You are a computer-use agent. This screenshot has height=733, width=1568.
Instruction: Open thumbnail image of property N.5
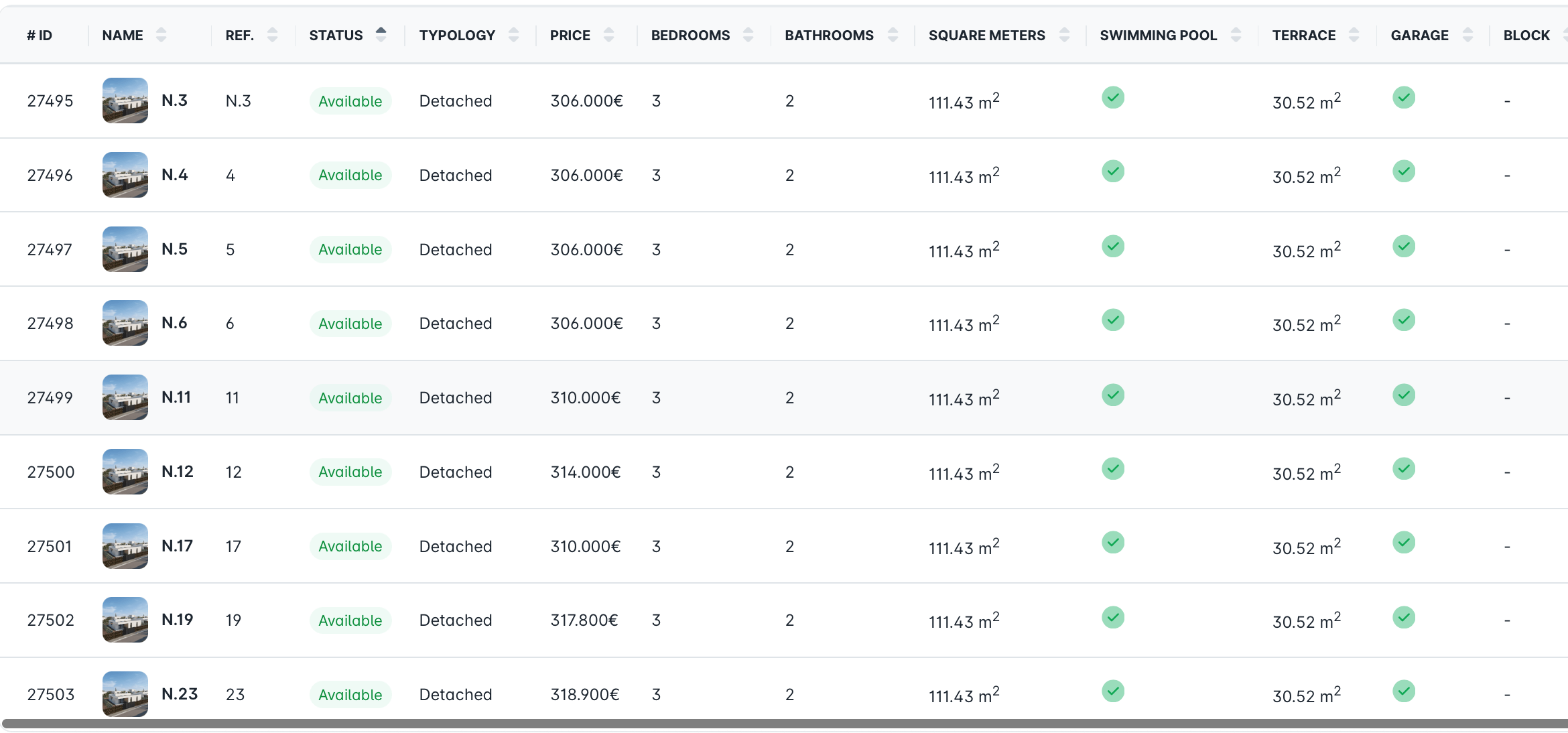coord(125,249)
